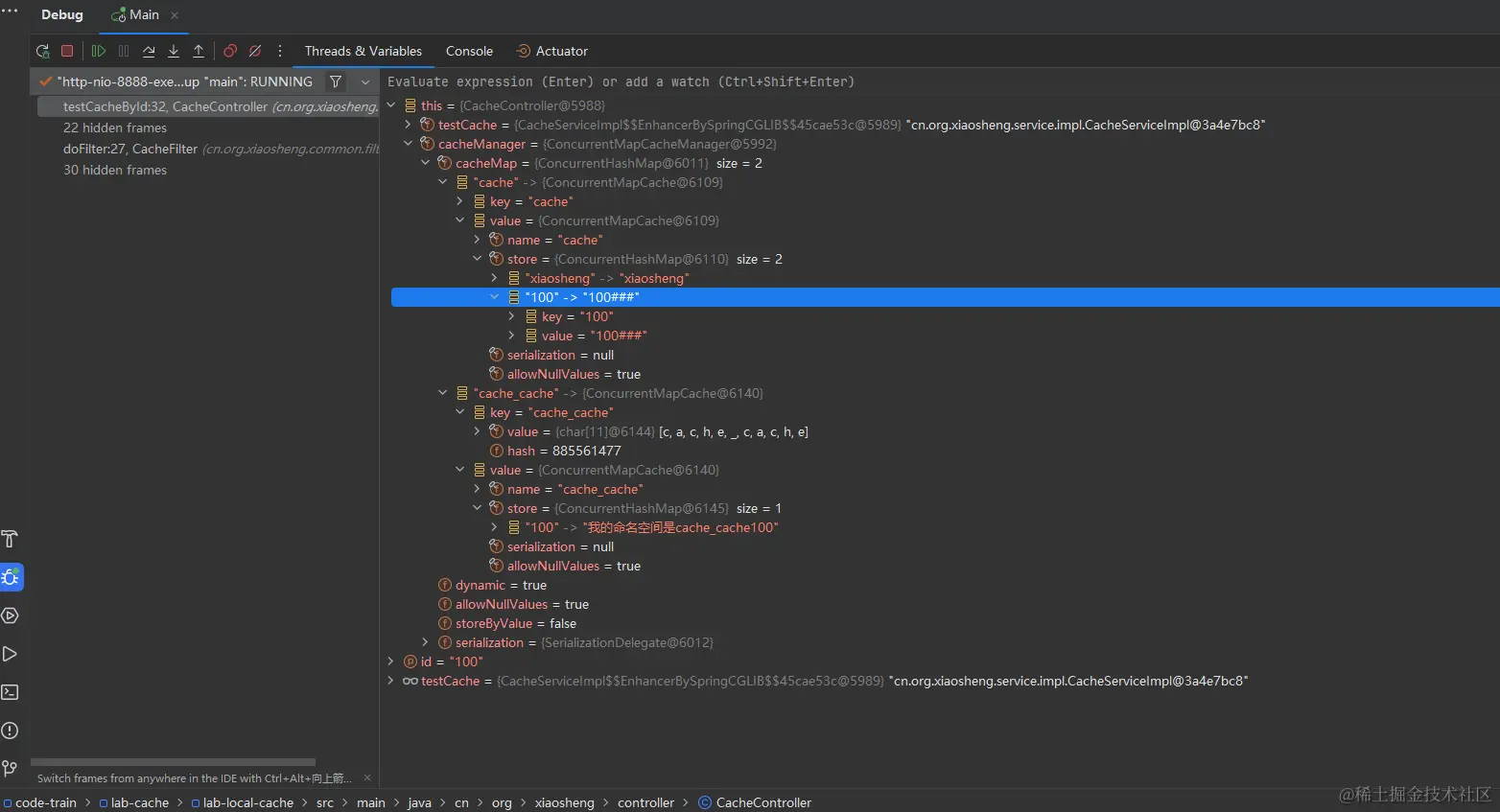Step over the current line
The width and height of the screenshot is (1500, 812).
(x=149, y=51)
